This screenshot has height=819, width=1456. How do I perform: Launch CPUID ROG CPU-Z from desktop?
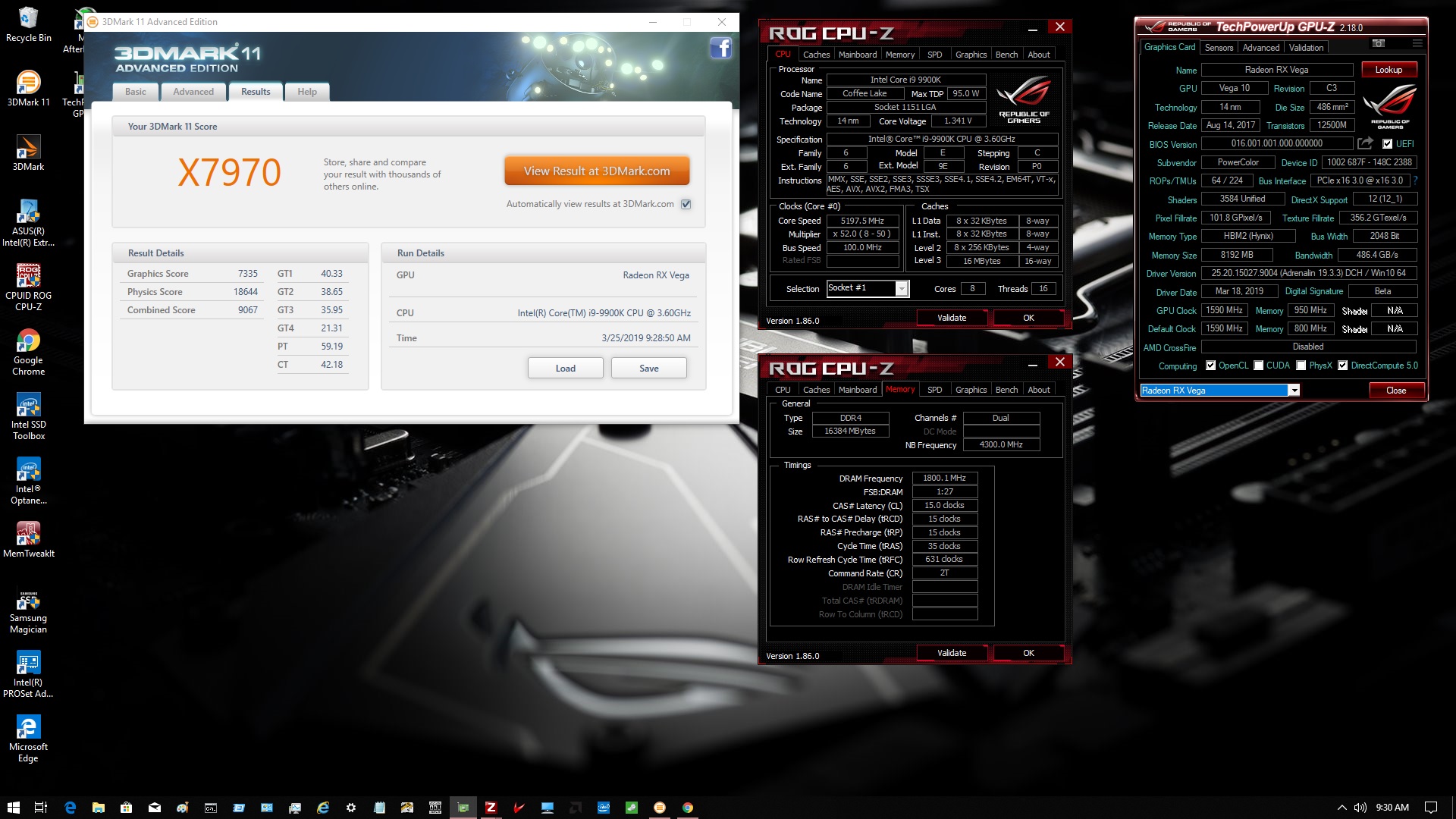(x=28, y=287)
